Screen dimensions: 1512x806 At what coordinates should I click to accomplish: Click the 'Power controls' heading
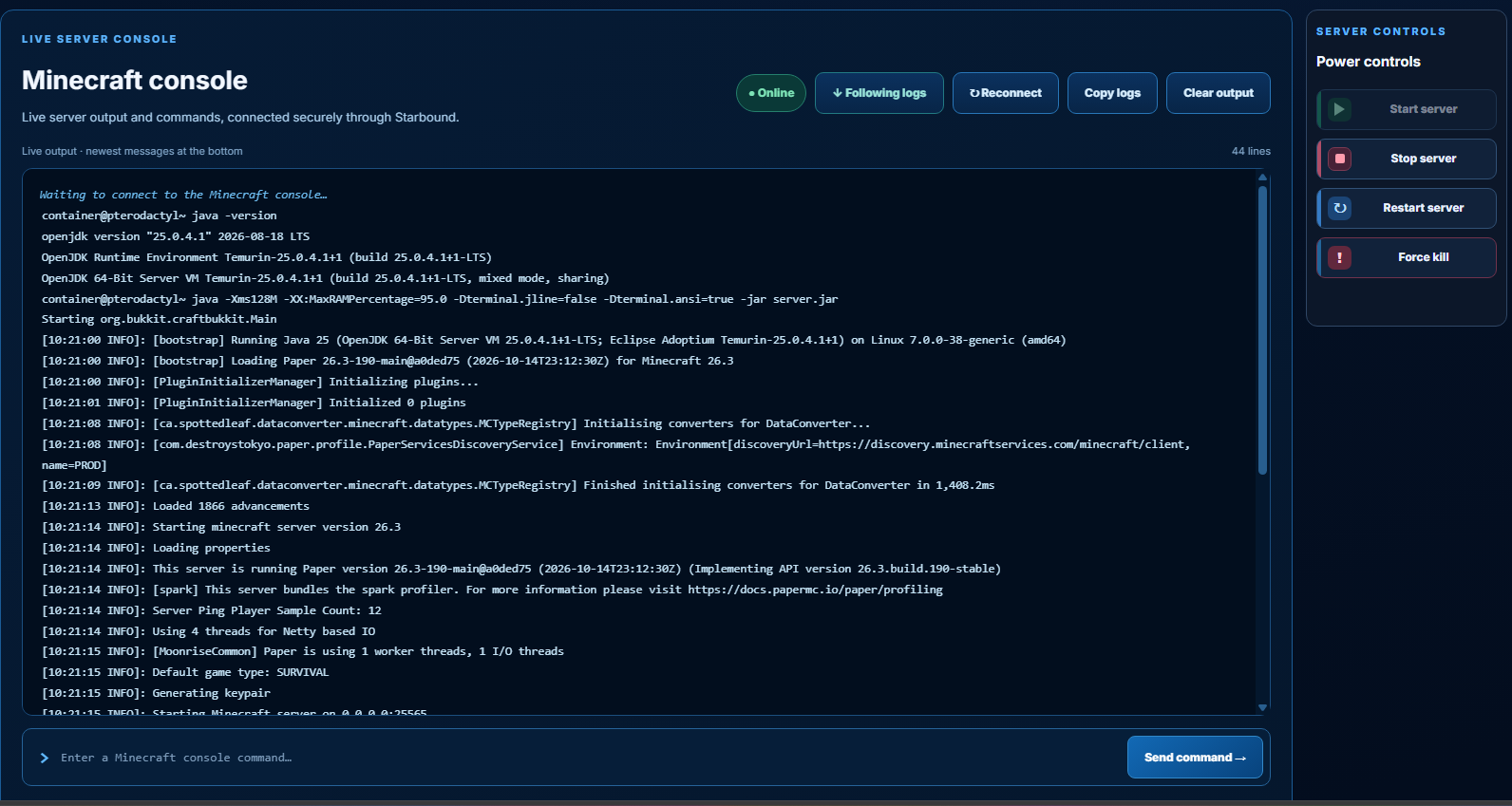tap(1369, 62)
